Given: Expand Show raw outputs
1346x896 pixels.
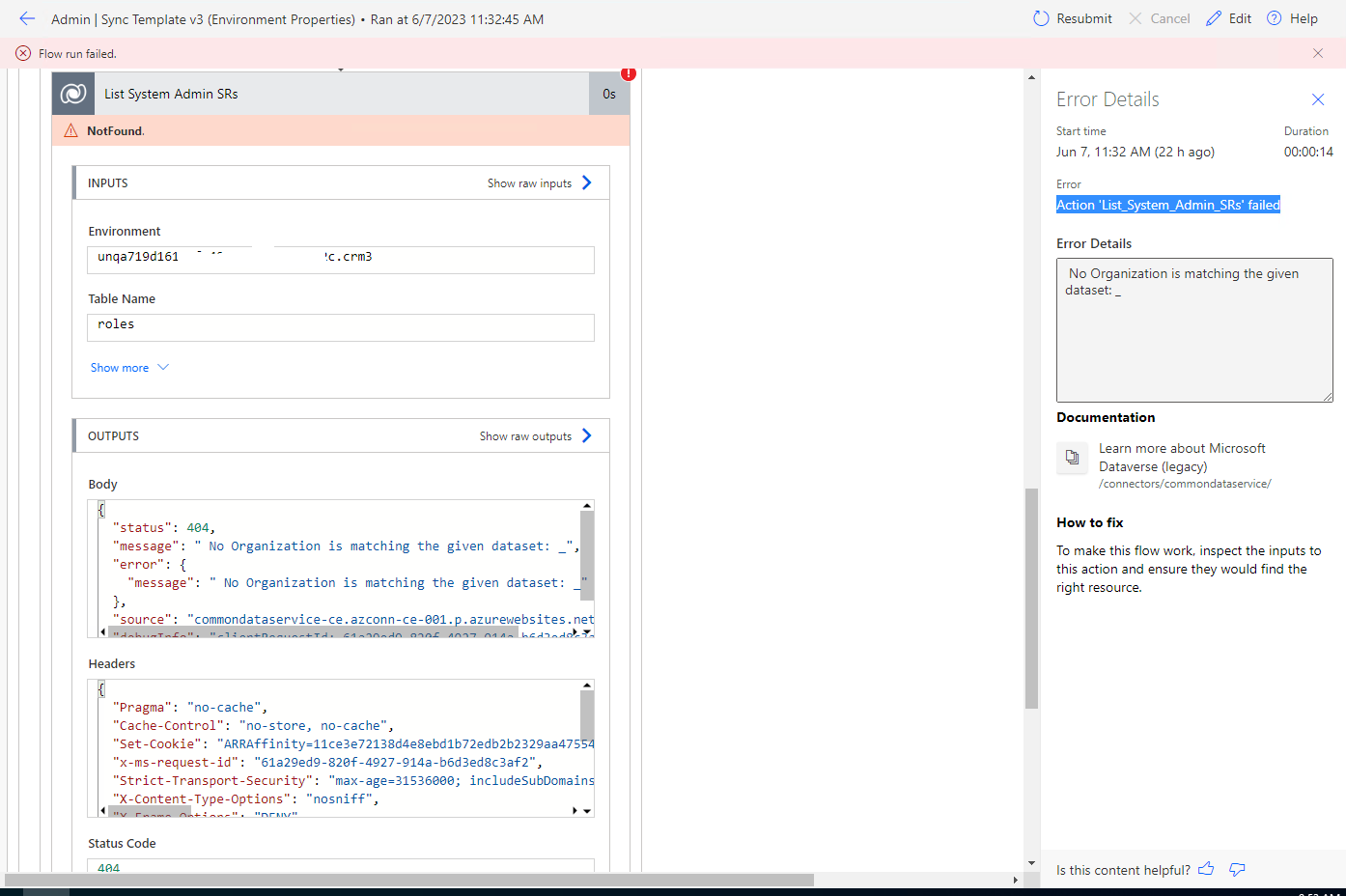Looking at the screenshot, I should click(x=526, y=435).
